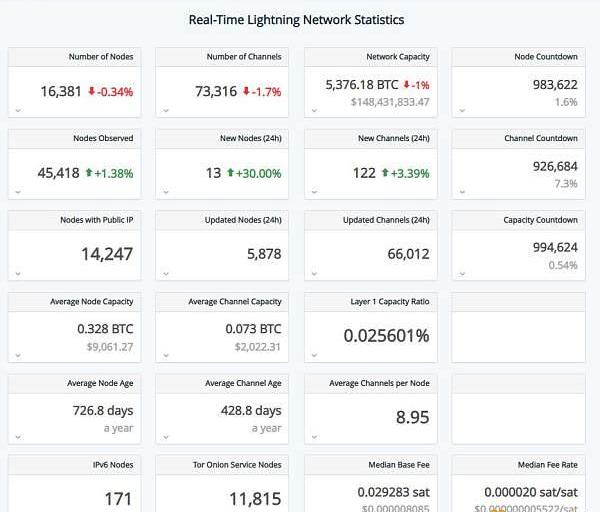The height and width of the screenshot is (512, 600).
Task: Expand chevron in Average Channel Age card
Action: pyautogui.click(x=166, y=437)
